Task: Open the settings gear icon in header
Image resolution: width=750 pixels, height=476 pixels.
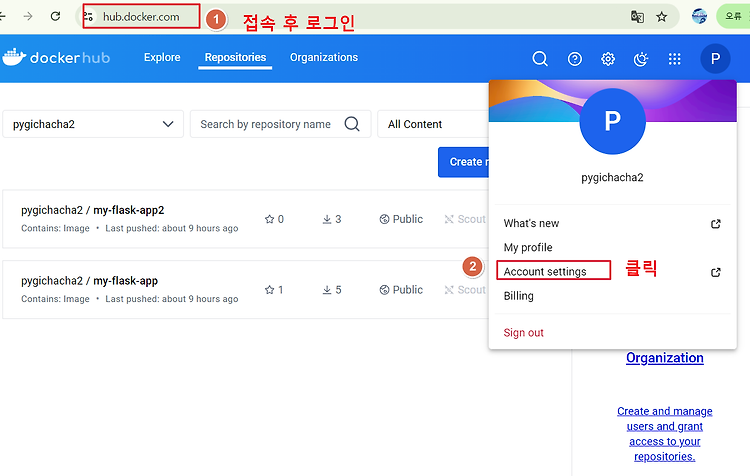Action: pyautogui.click(x=608, y=59)
